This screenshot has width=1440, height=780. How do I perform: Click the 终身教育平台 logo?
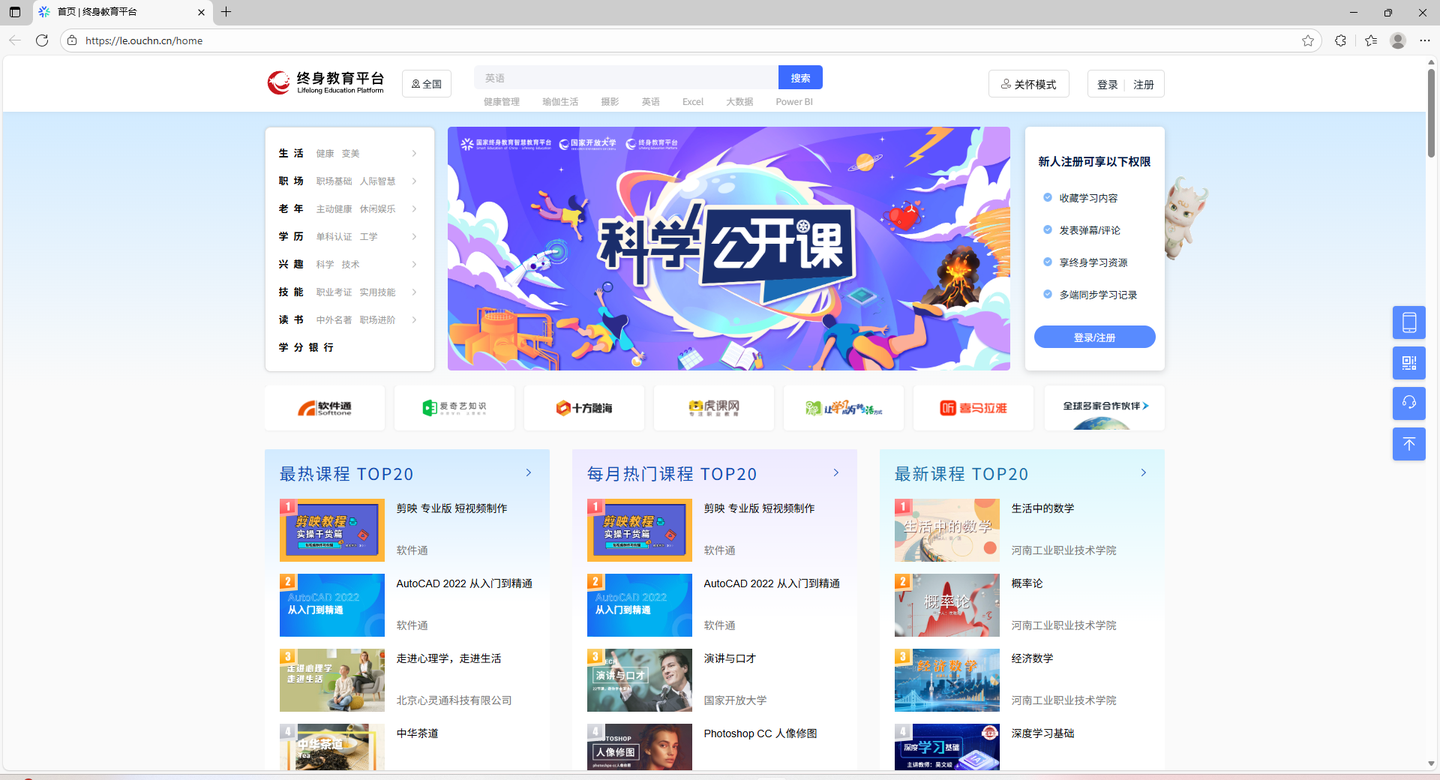coord(326,82)
